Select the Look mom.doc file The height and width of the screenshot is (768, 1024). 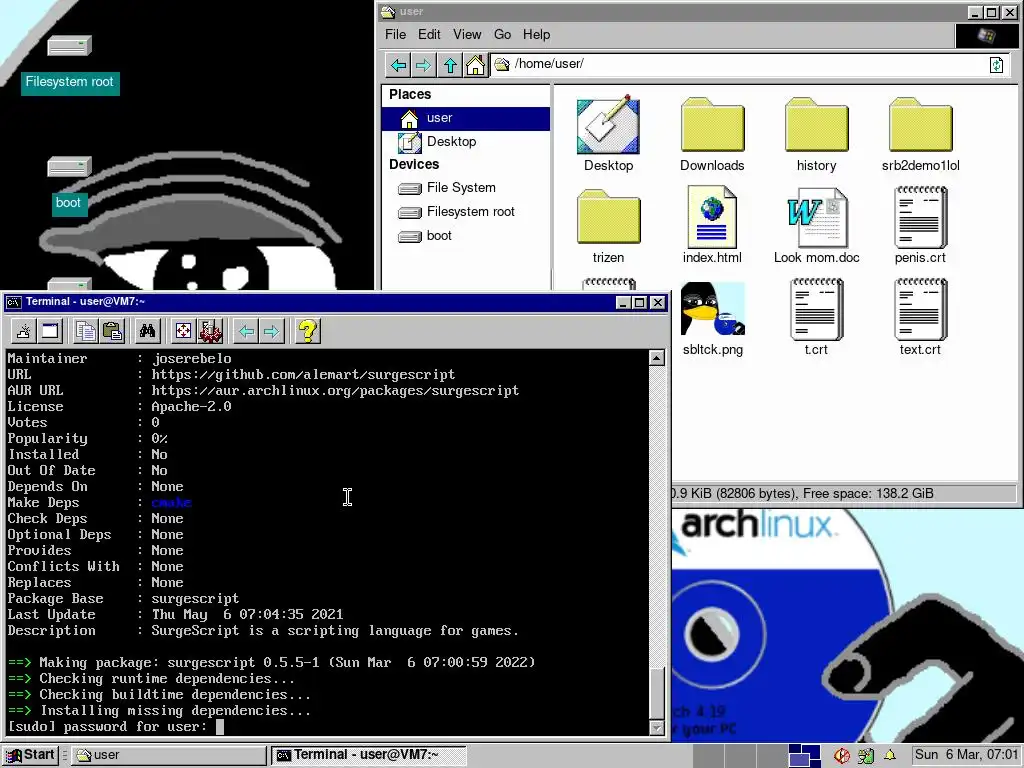(816, 225)
